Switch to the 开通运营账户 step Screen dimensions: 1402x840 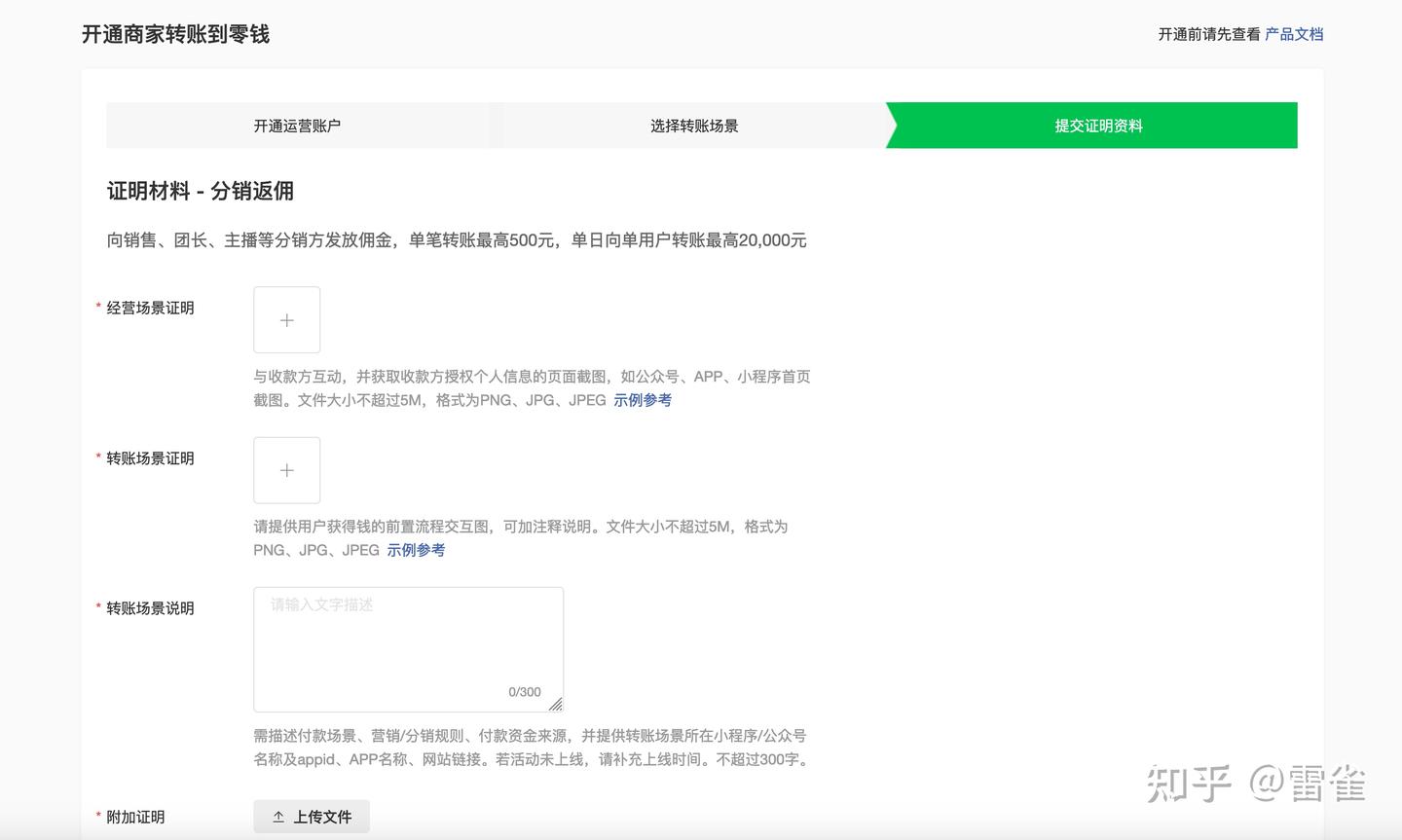[x=297, y=125]
